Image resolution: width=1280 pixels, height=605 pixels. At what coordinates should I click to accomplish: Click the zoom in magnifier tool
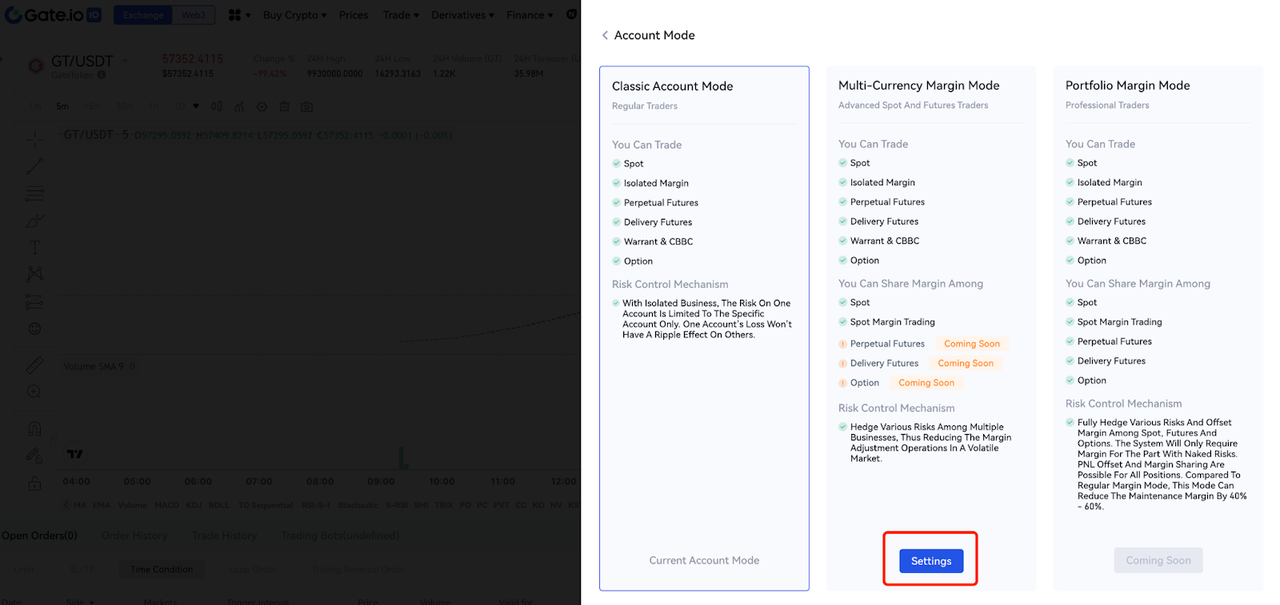(x=35, y=392)
